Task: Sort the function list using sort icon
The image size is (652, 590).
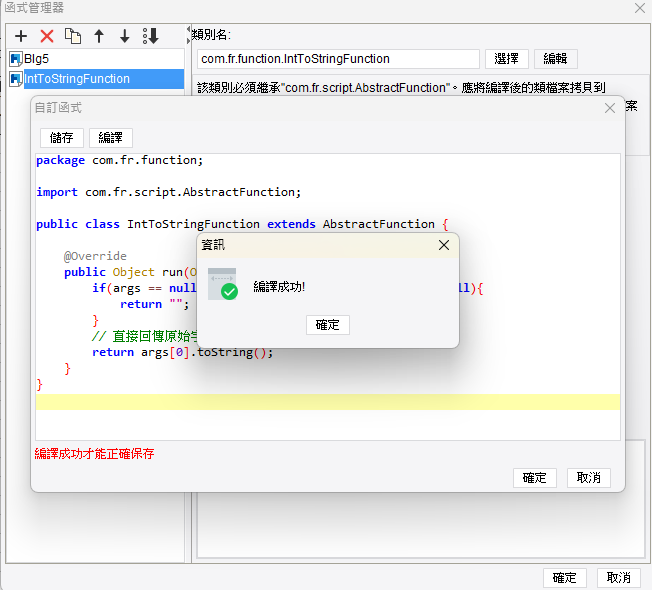Action: 151,36
